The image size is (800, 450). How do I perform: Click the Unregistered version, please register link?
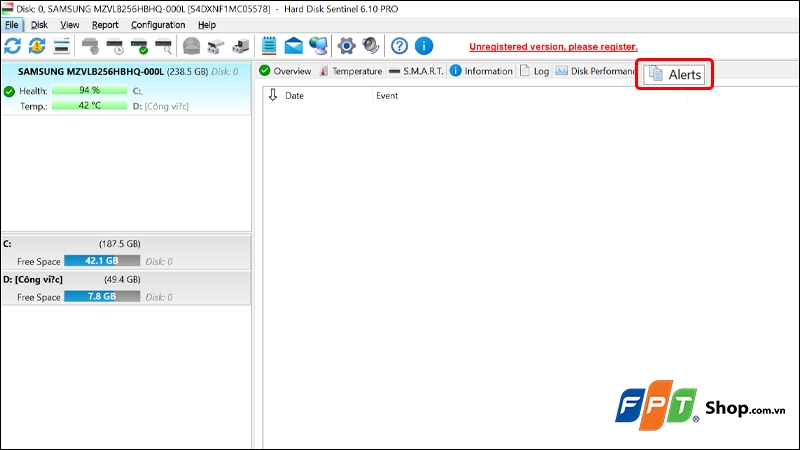tap(553, 46)
